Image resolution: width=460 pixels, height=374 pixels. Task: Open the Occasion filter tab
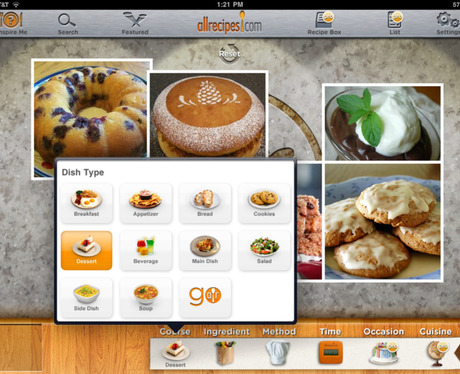click(x=384, y=332)
